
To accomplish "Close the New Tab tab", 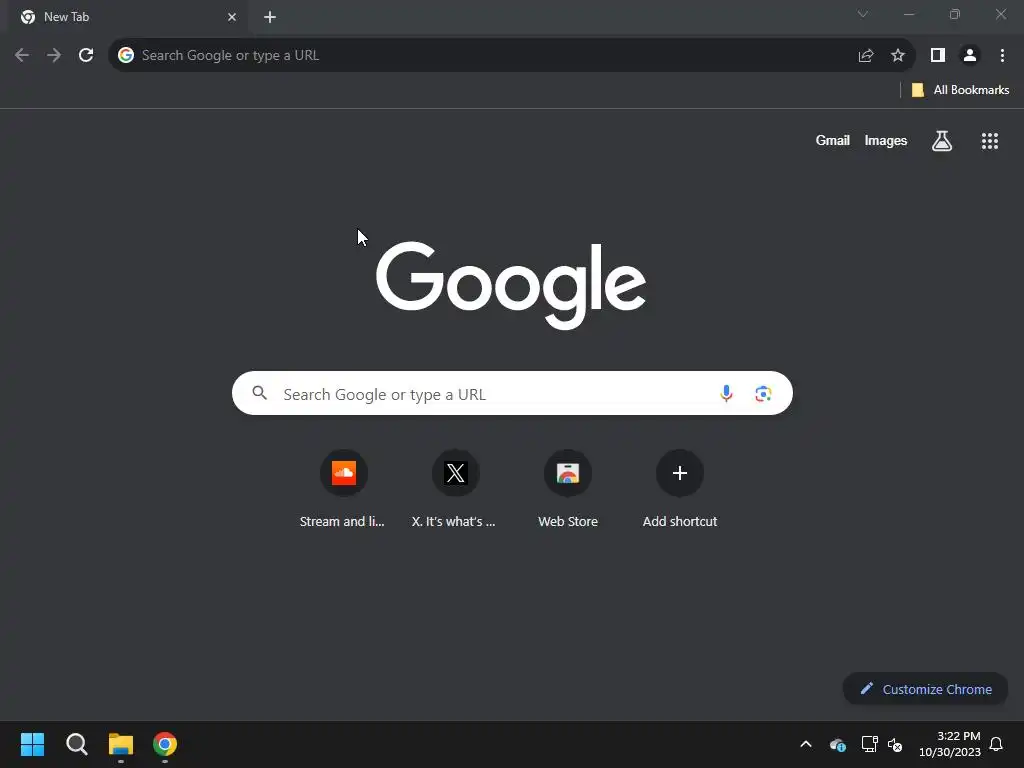I will coord(232,17).
